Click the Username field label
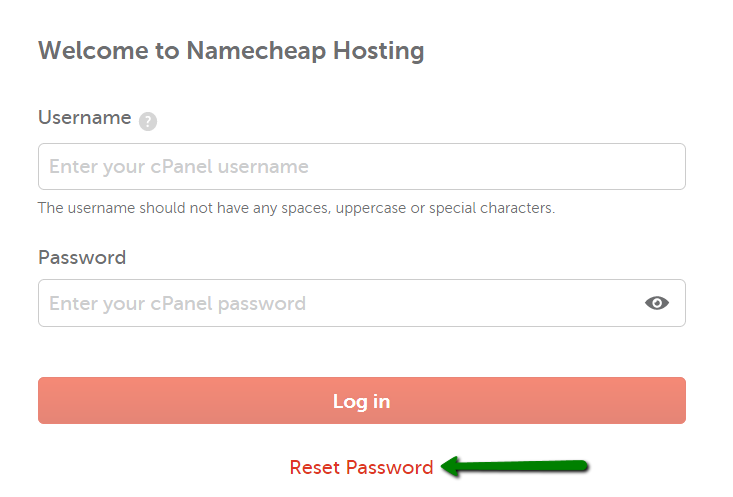The image size is (733, 497). tap(85, 117)
